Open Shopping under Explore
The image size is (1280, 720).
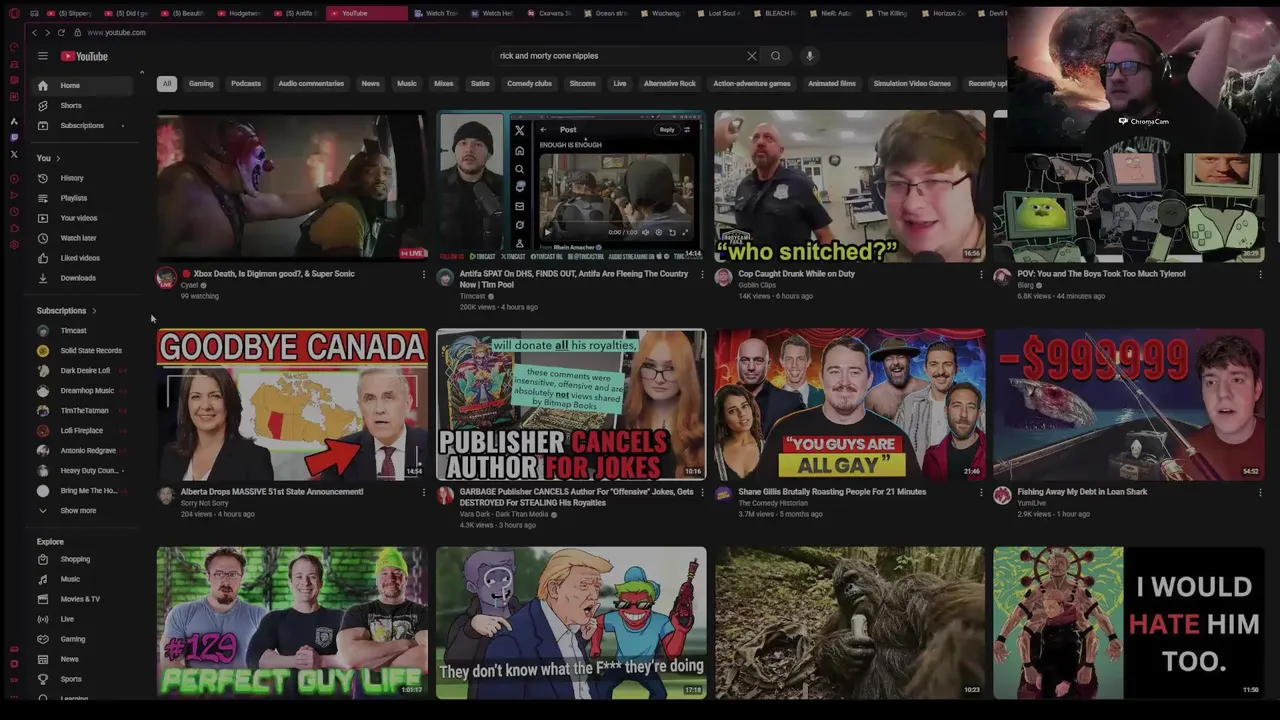[x=82, y=559]
